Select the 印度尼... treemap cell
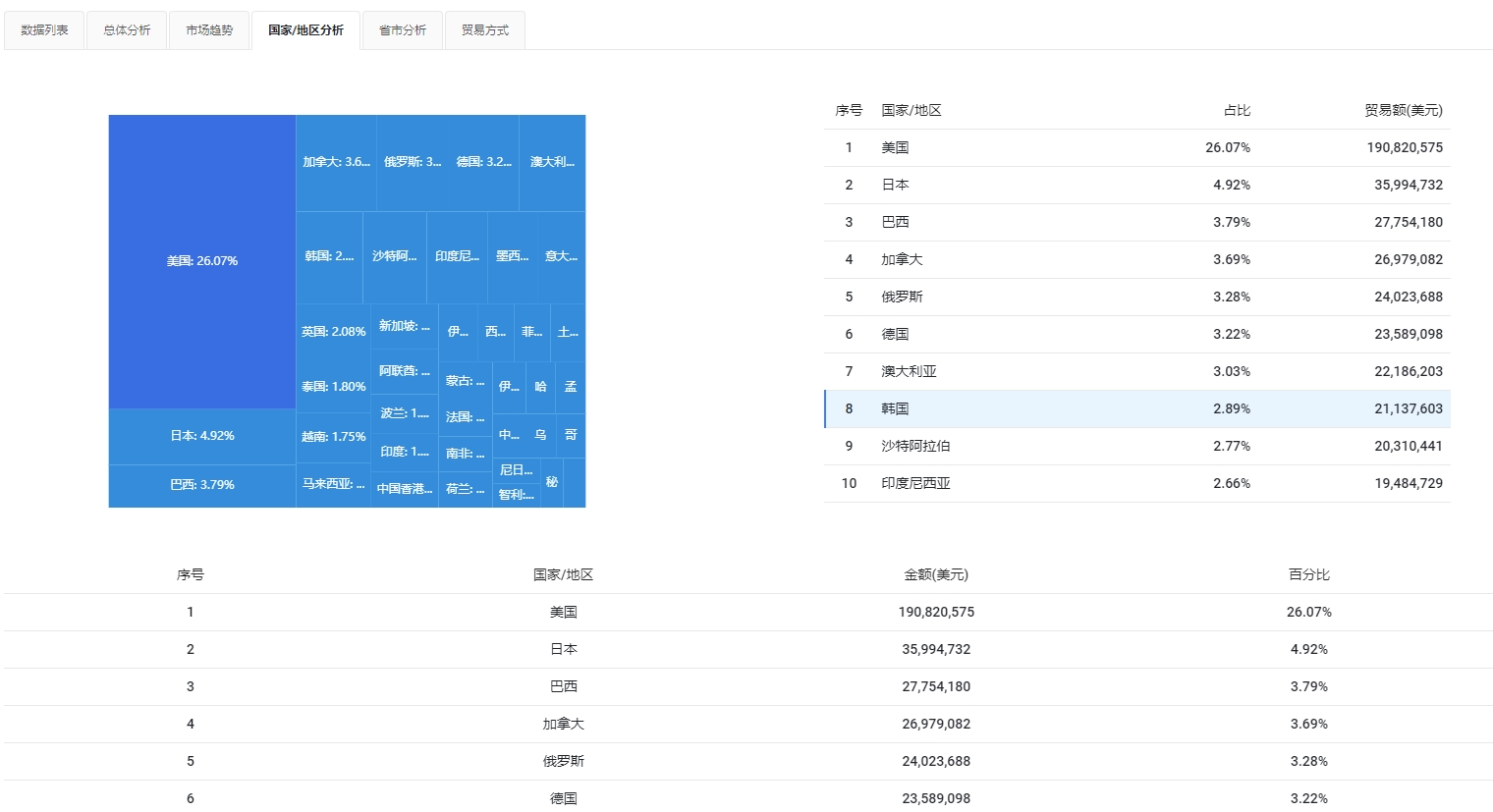The image size is (1493, 812). tap(457, 256)
